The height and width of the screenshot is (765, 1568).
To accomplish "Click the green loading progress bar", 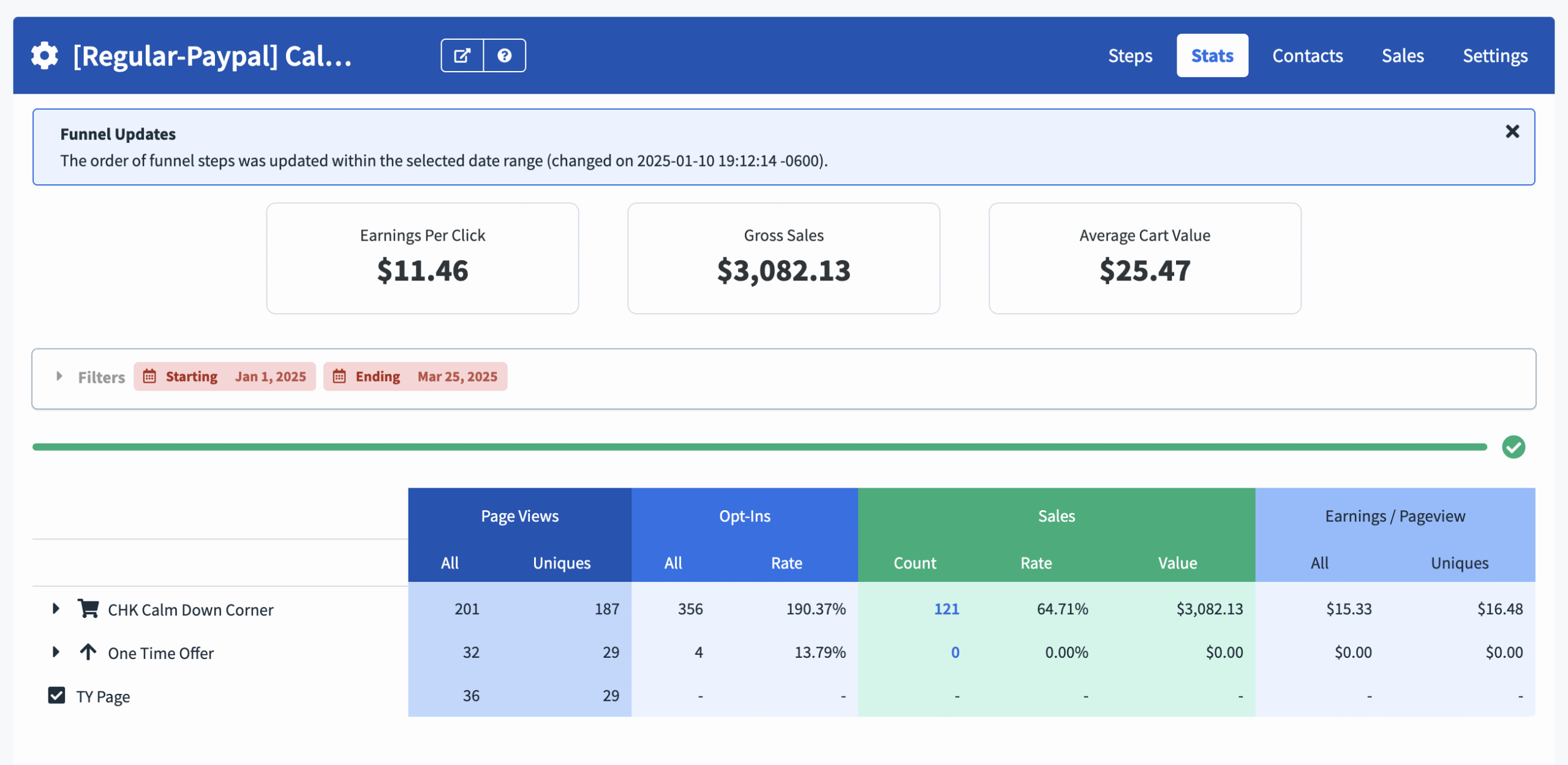I will (x=759, y=447).
